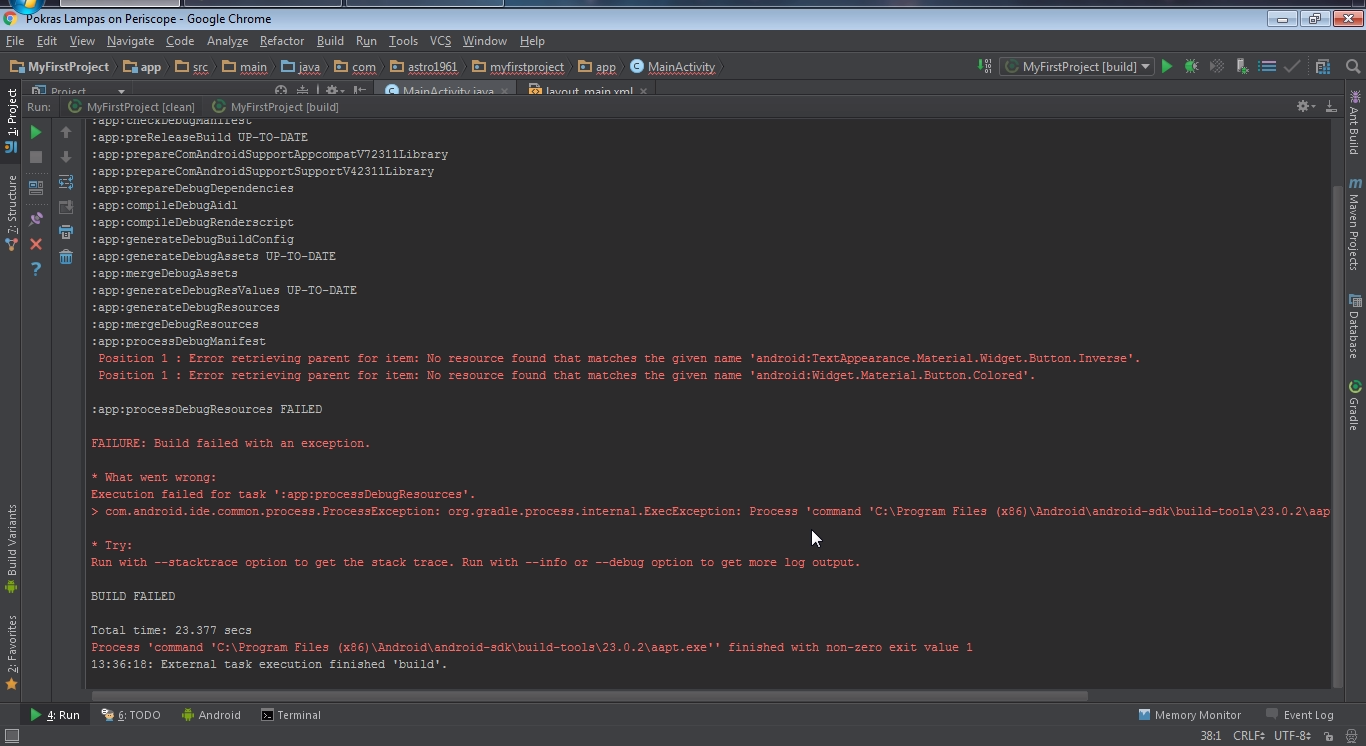This screenshot has width=1366, height=746.
Task: Toggle the 2: Favorites side panel
Action: pyautogui.click(x=11, y=652)
